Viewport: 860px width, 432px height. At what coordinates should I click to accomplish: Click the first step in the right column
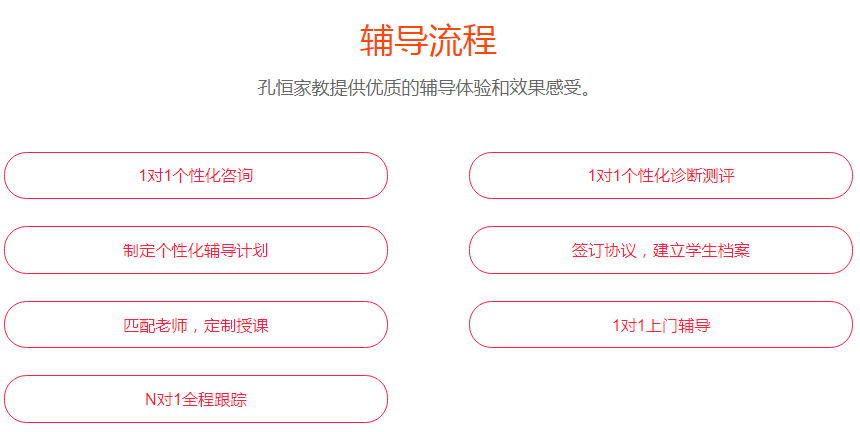pyautogui.click(x=661, y=175)
